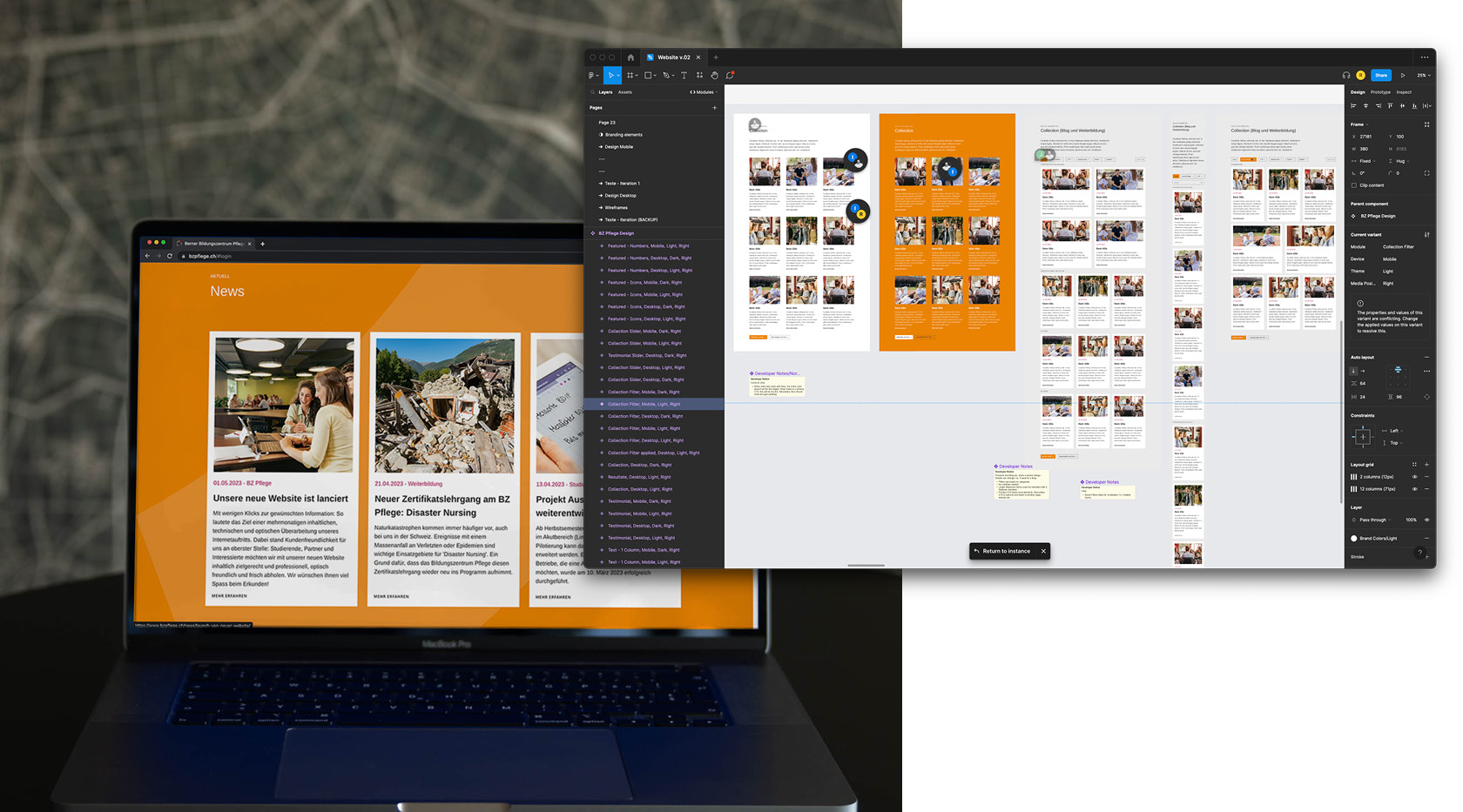
Task: Click the align top icon
Action: pos(1390,106)
